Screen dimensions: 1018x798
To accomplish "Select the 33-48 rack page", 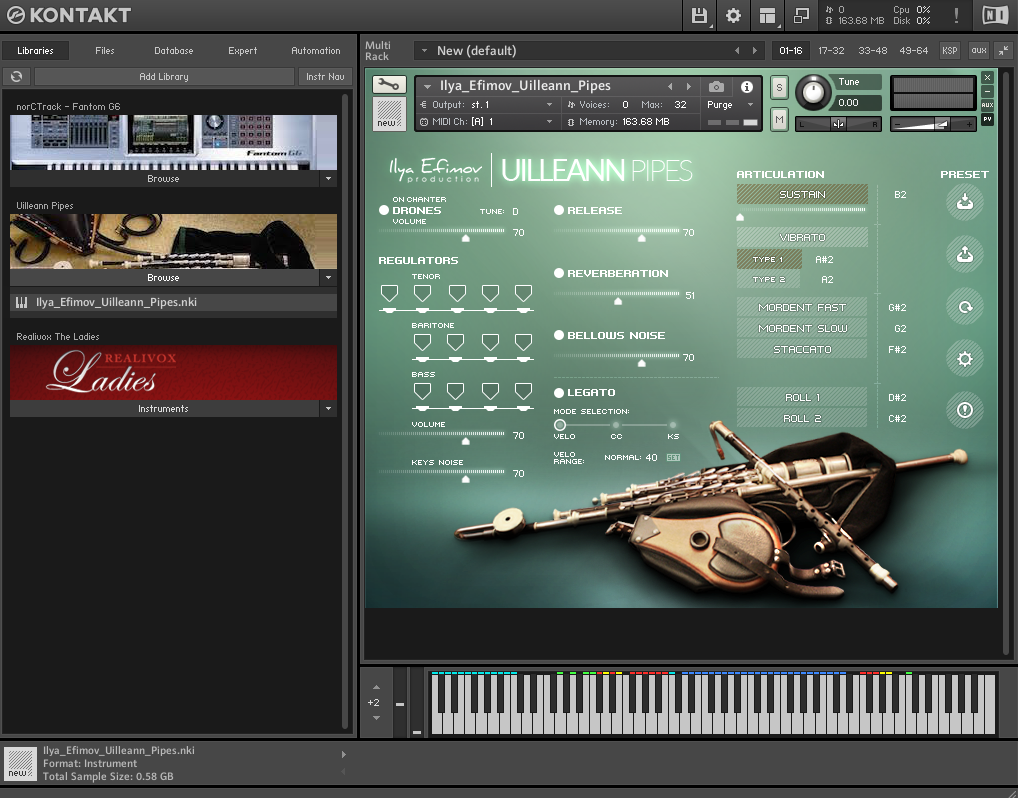I will (873, 51).
